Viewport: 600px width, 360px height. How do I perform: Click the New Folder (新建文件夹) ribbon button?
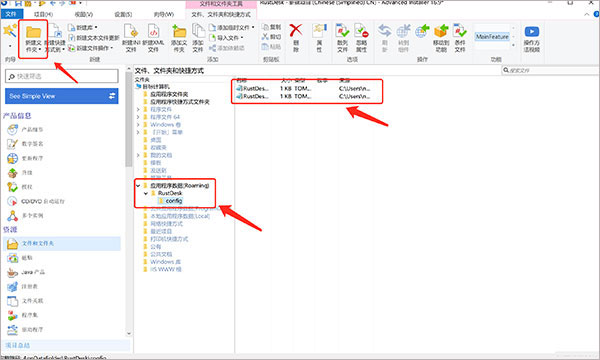pos(33,39)
